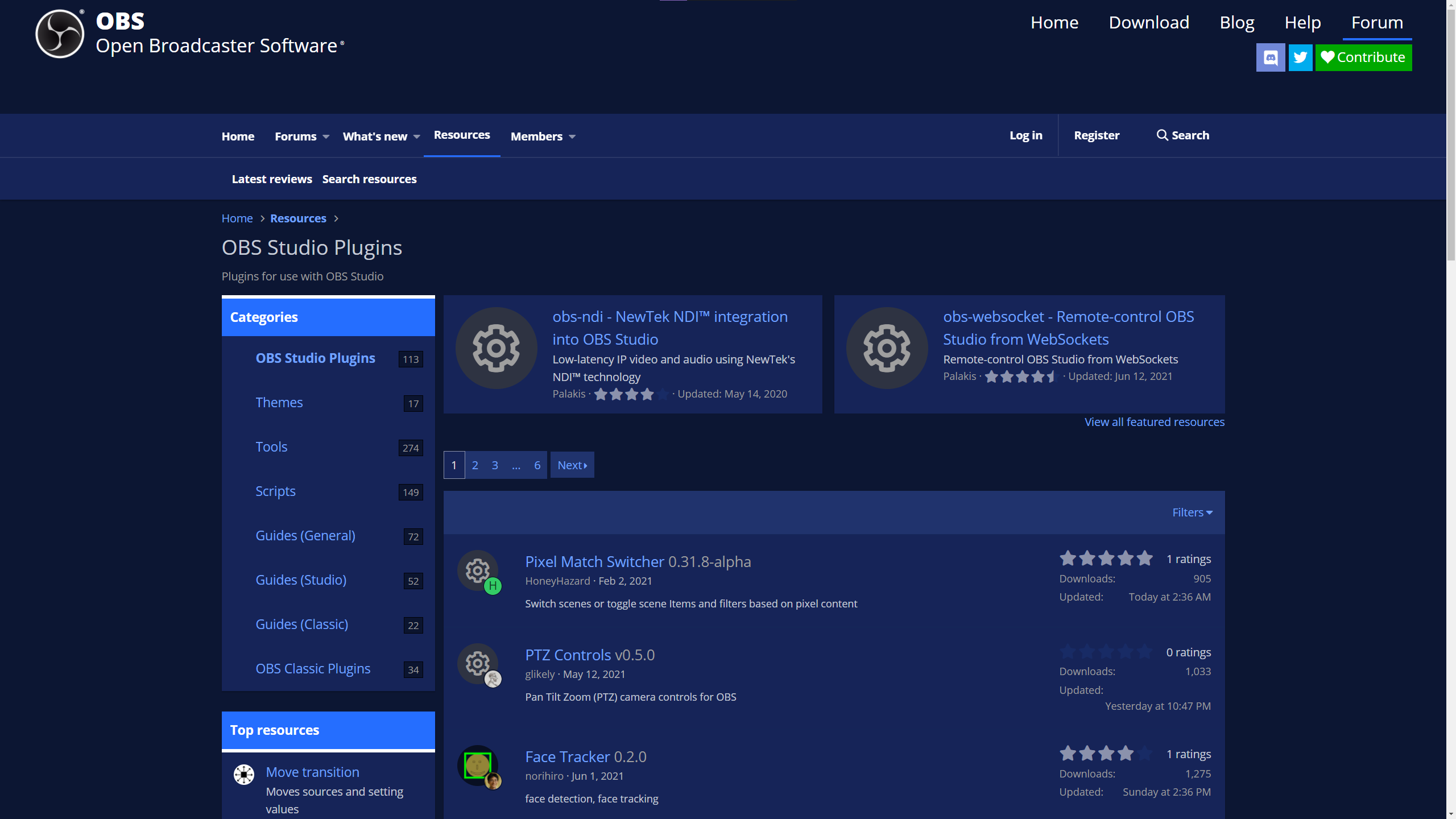Click the obs-websocket gear thumbnail icon
Image resolution: width=1456 pixels, height=819 pixels.
887,348
